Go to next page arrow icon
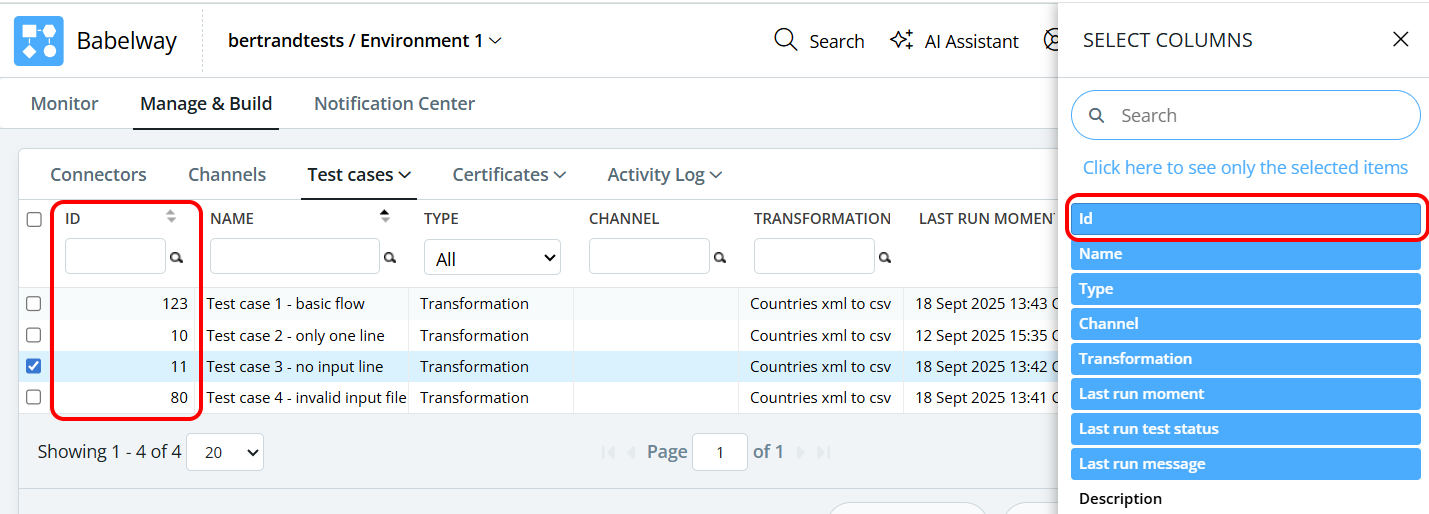1429x514 pixels. tap(800, 452)
